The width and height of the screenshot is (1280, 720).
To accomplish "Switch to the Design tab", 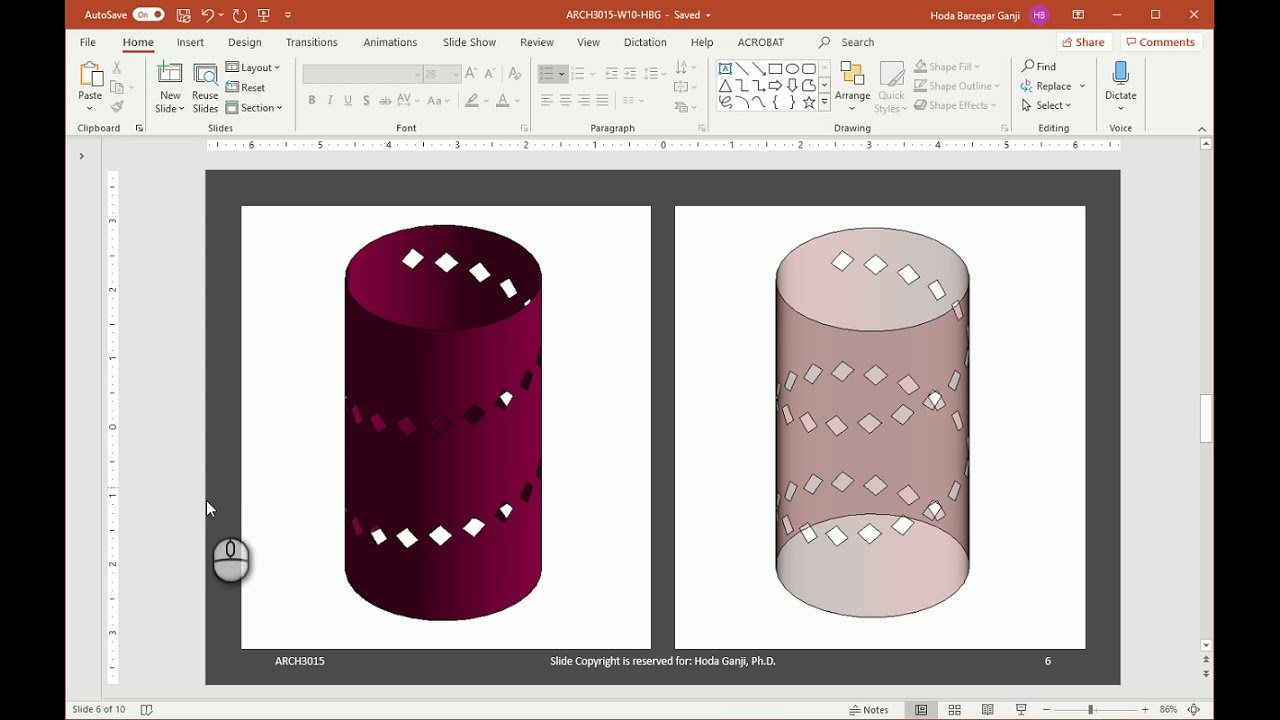I will pyautogui.click(x=244, y=42).
